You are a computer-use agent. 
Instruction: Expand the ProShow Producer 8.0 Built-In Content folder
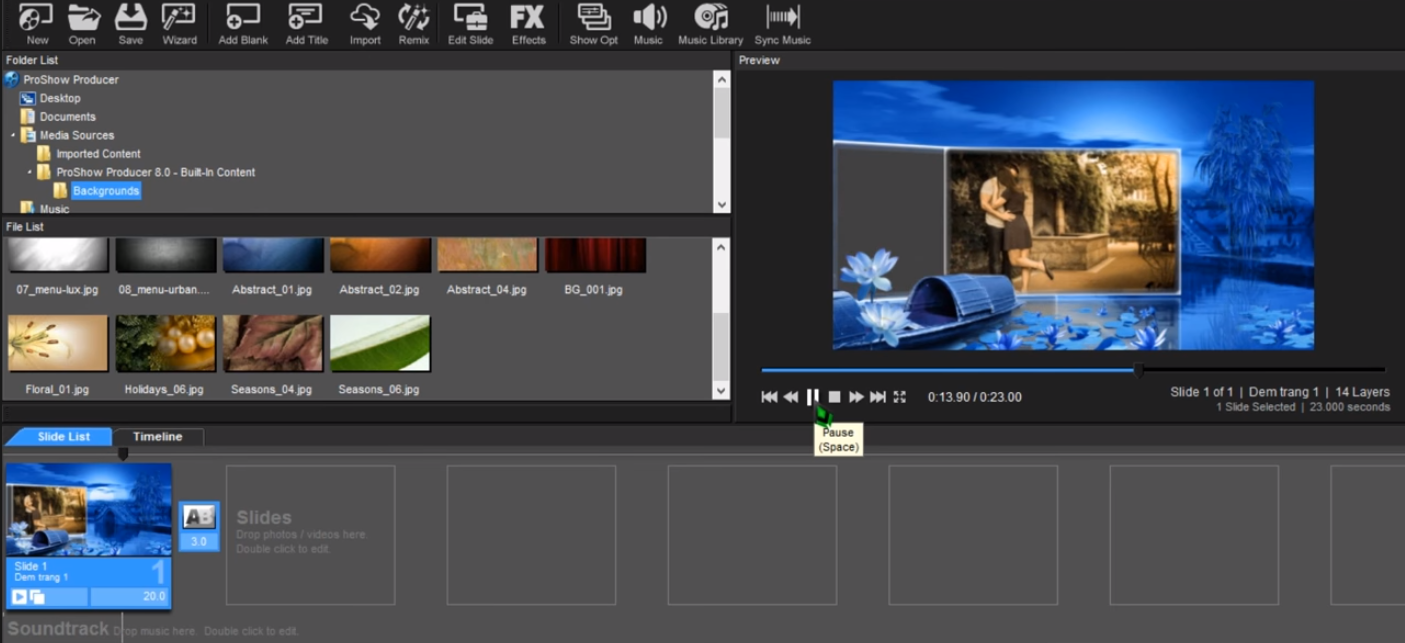point(31,172)
